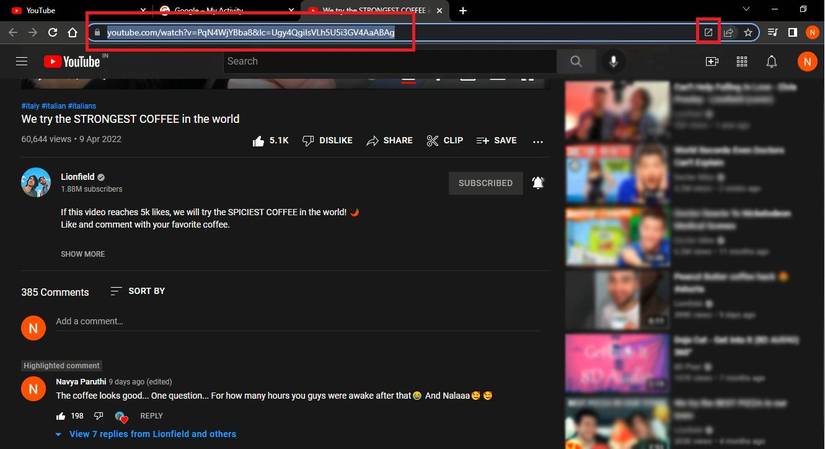Click the Highlighted comment label
This screenshot has height=449, width=825.
[x=62, y=365]
